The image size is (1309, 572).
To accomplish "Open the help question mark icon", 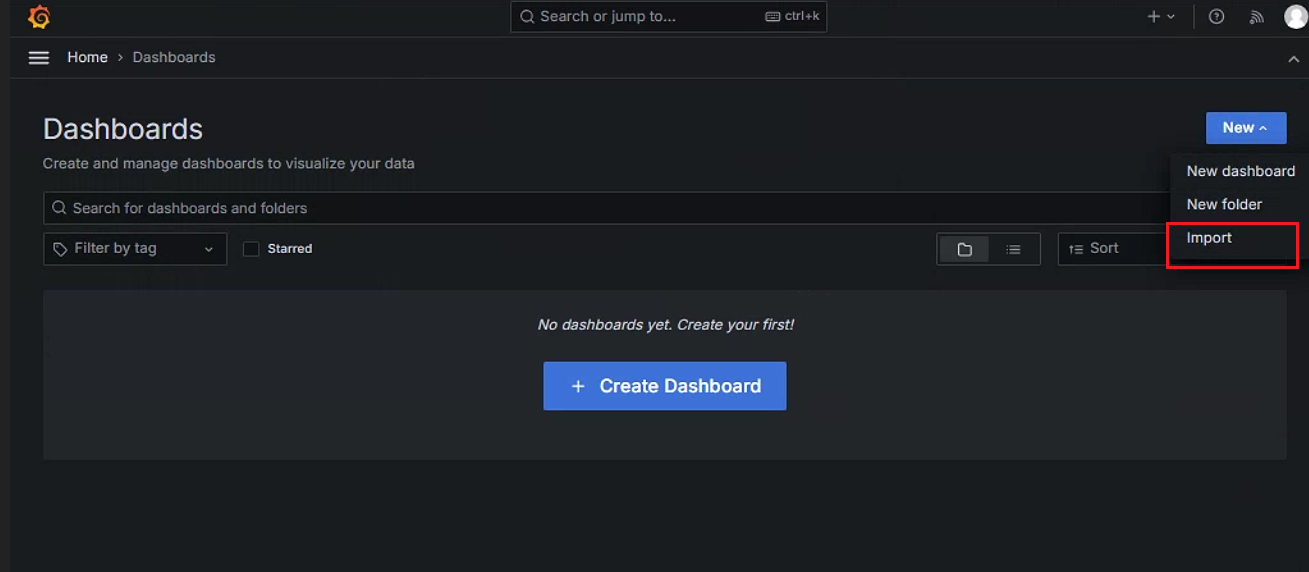I will [x=1216, y=17].
